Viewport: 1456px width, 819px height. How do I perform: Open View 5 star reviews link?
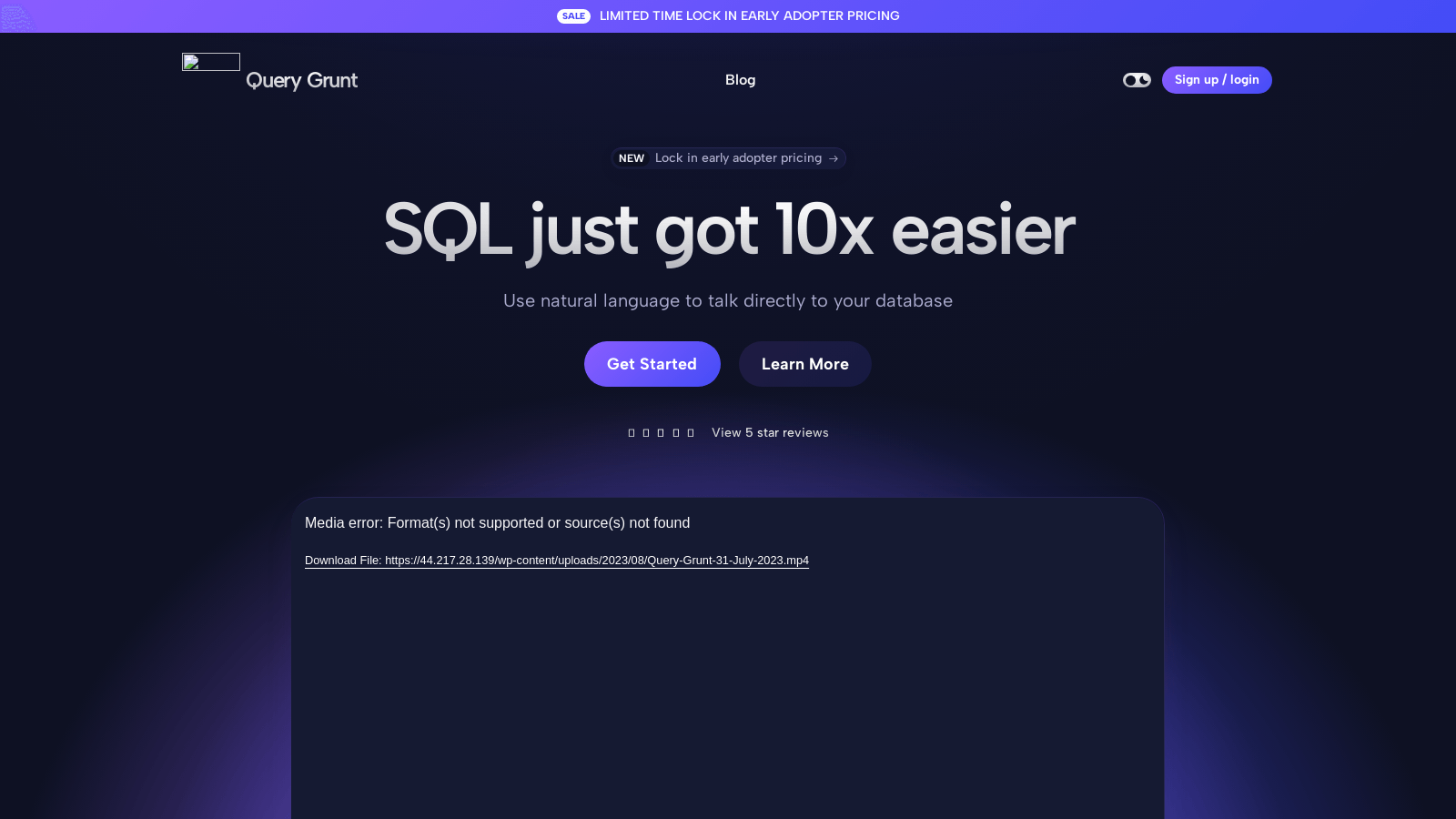coord(770,433)
